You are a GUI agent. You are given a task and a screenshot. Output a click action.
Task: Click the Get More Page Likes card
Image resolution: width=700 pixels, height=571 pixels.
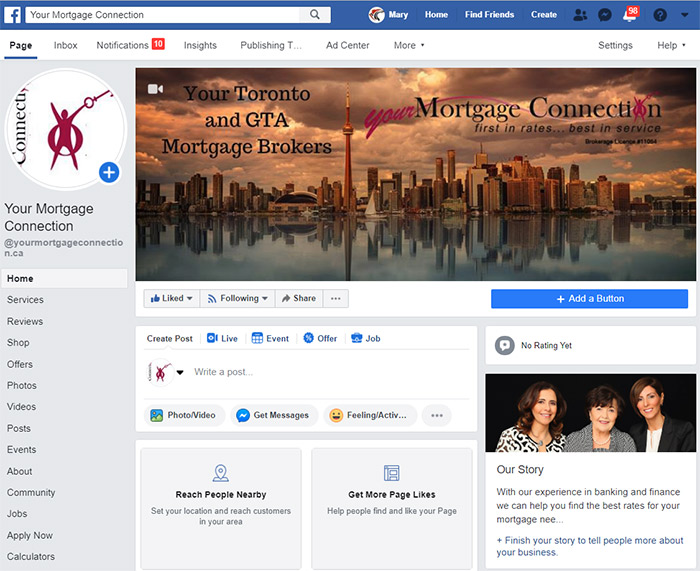(x=392, y=508)
